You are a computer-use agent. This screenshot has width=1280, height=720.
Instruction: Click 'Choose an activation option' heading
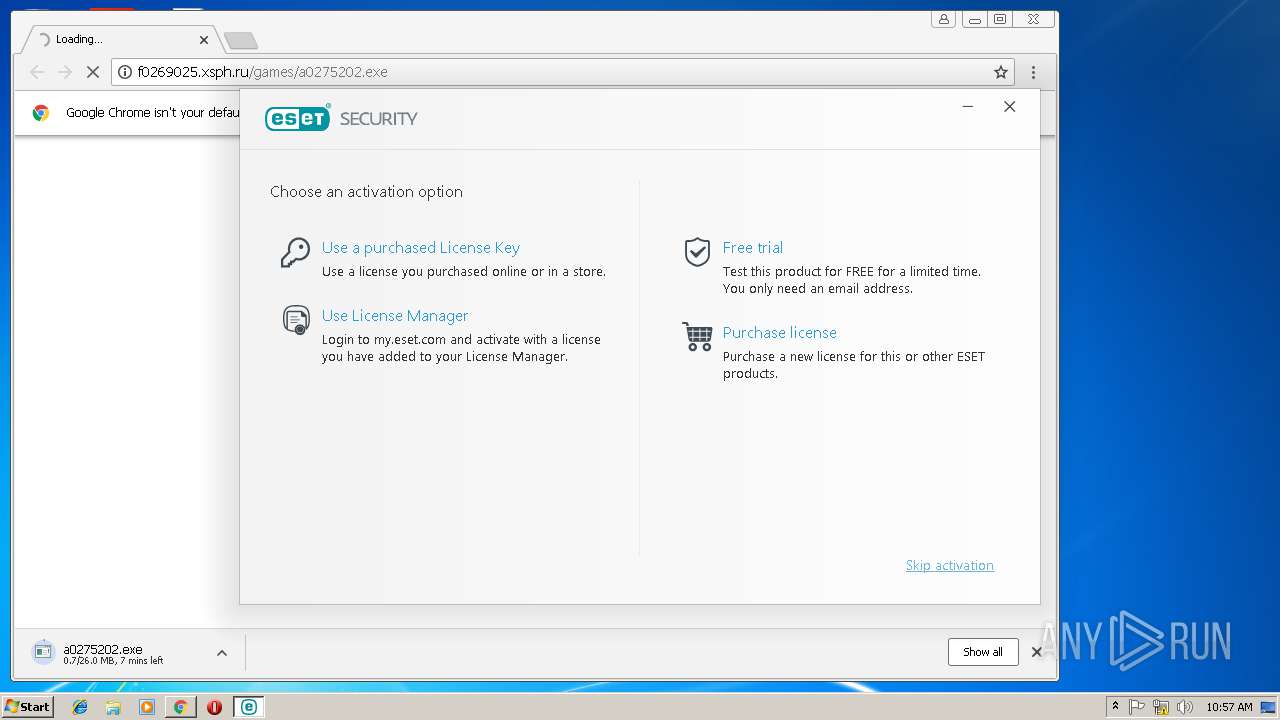pos(366,192)
